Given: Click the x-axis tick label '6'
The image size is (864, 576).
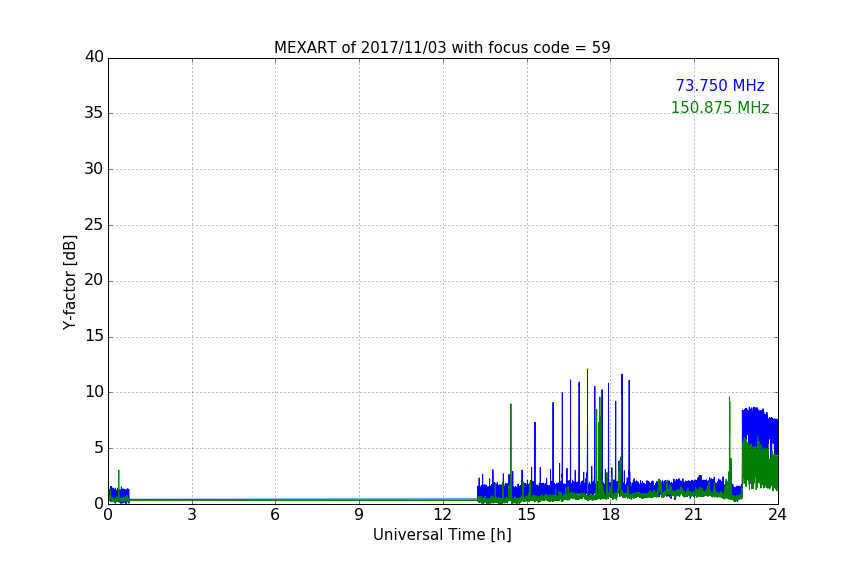Looking at the screenshot, I should [x=275, y=515].
